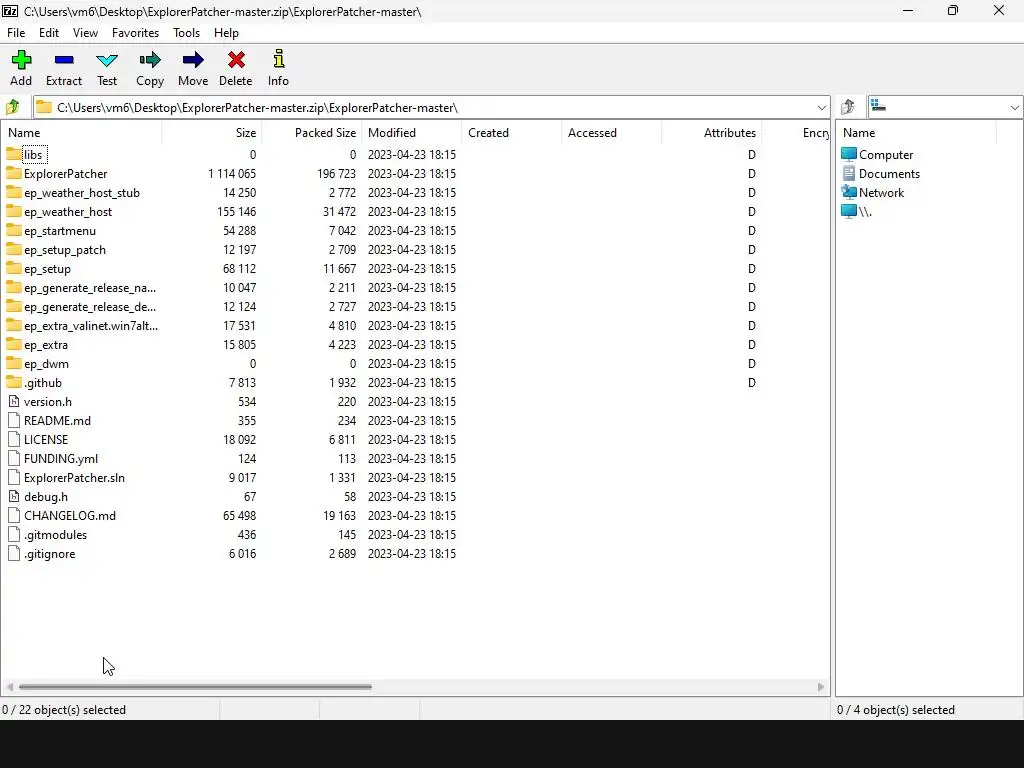Click the blue Extract toolbar icon
This screenshot has width=1024, height=768.
click(x=64, y=60)
